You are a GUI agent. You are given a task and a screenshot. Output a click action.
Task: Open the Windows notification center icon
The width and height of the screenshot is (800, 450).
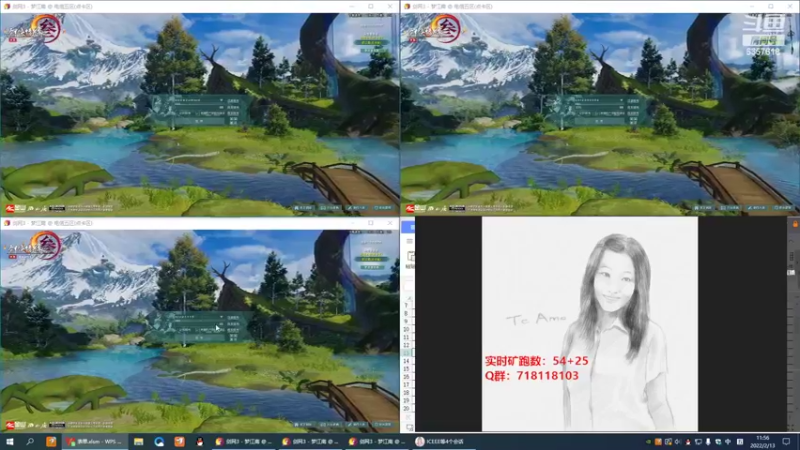(x=786, y=441)
